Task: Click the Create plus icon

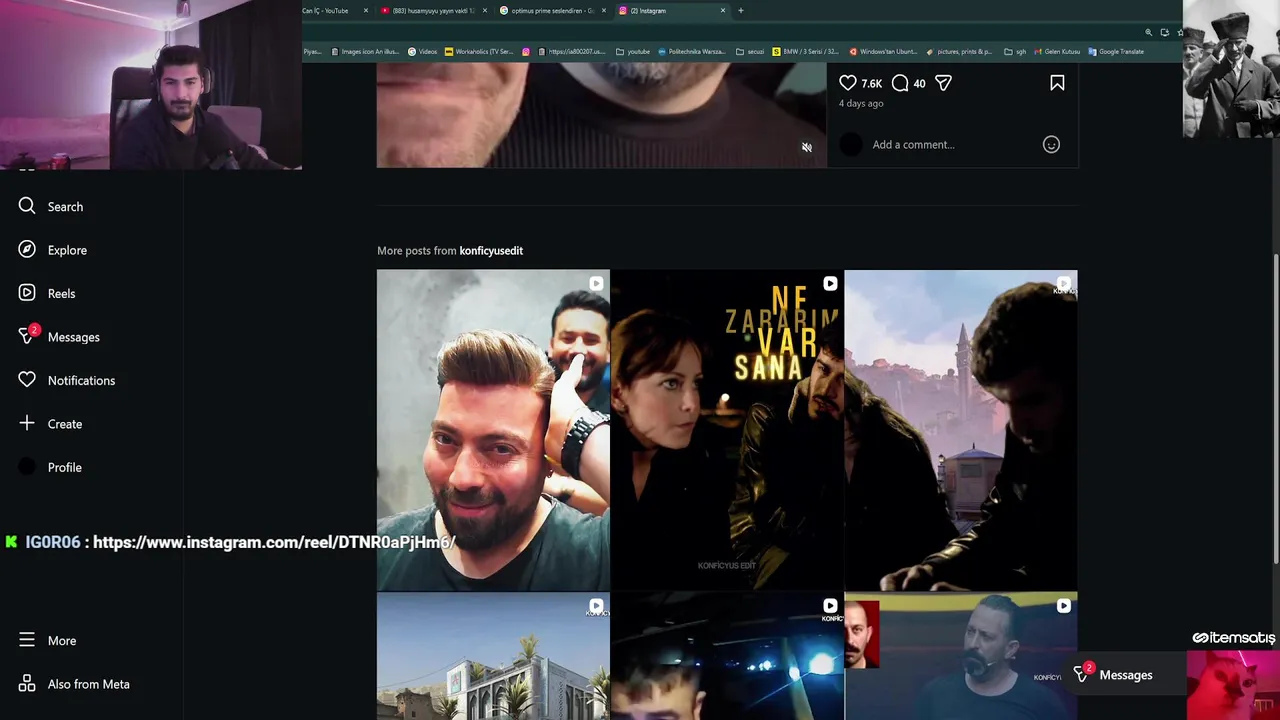Action: (x=27, y=423)
